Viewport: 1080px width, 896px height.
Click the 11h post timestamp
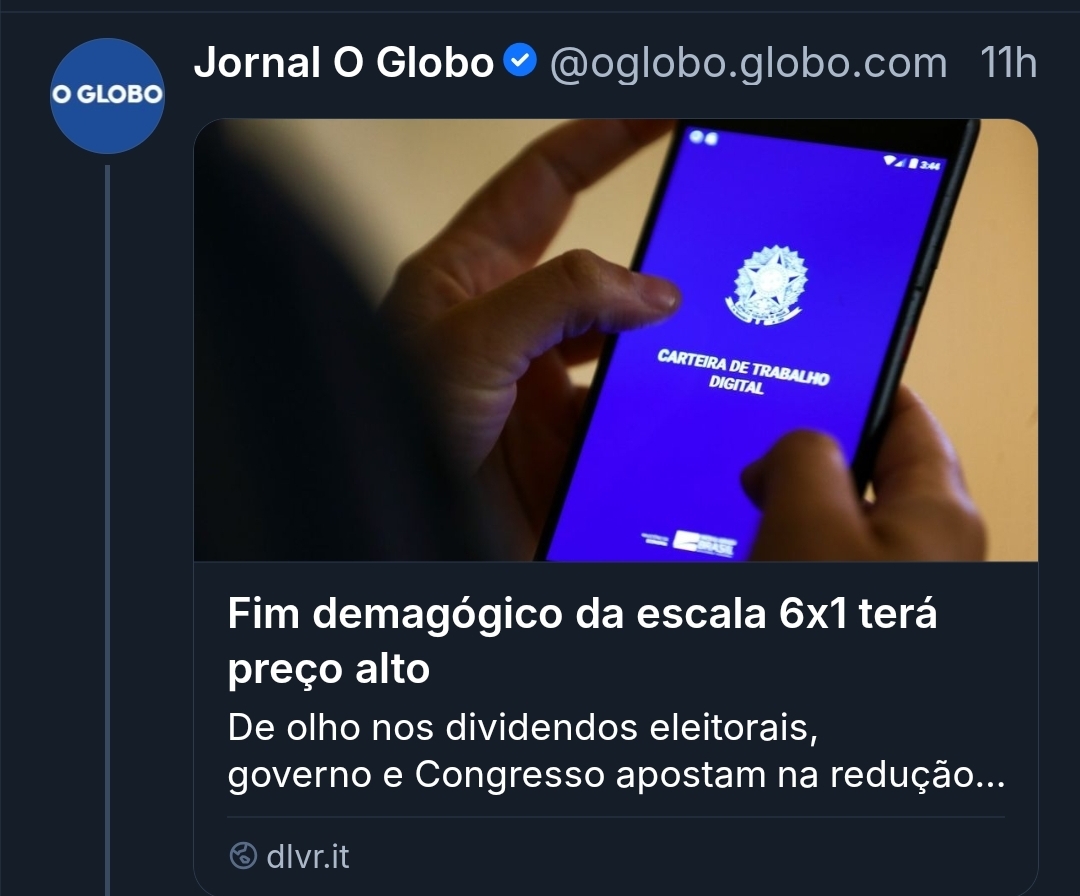point(1008,63)
